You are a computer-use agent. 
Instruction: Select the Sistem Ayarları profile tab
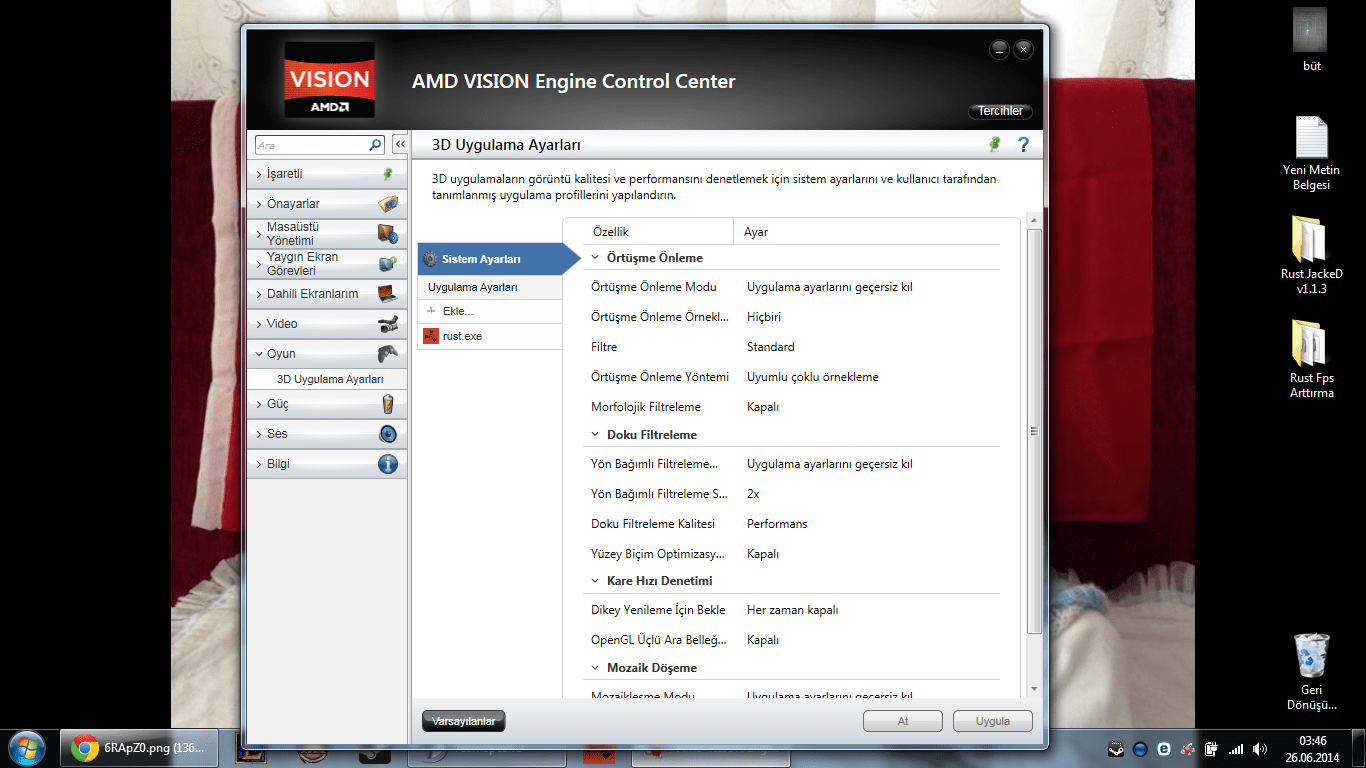click(x=499, y=259)
